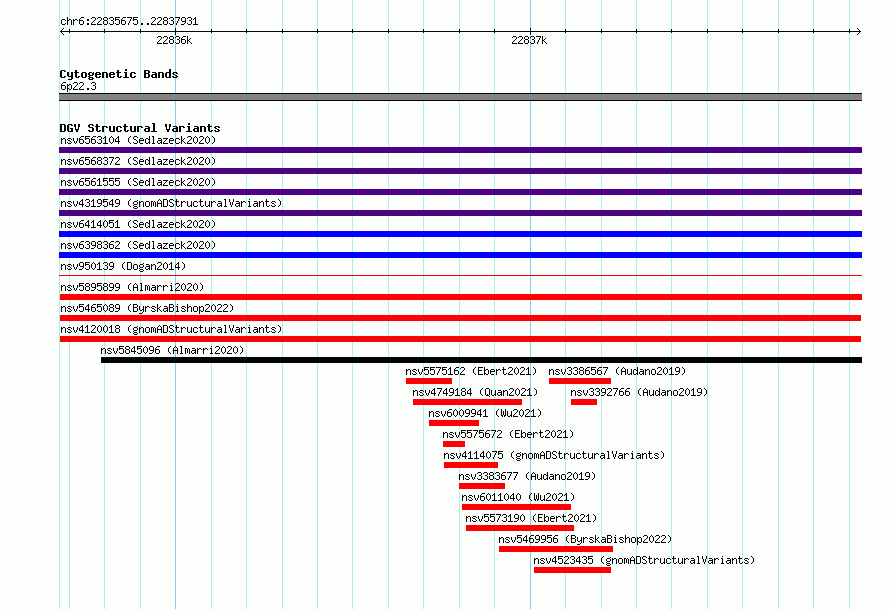Click the short red bar under nsv5575672
This screenshot has width=890, height=609.
click(454, 444)
